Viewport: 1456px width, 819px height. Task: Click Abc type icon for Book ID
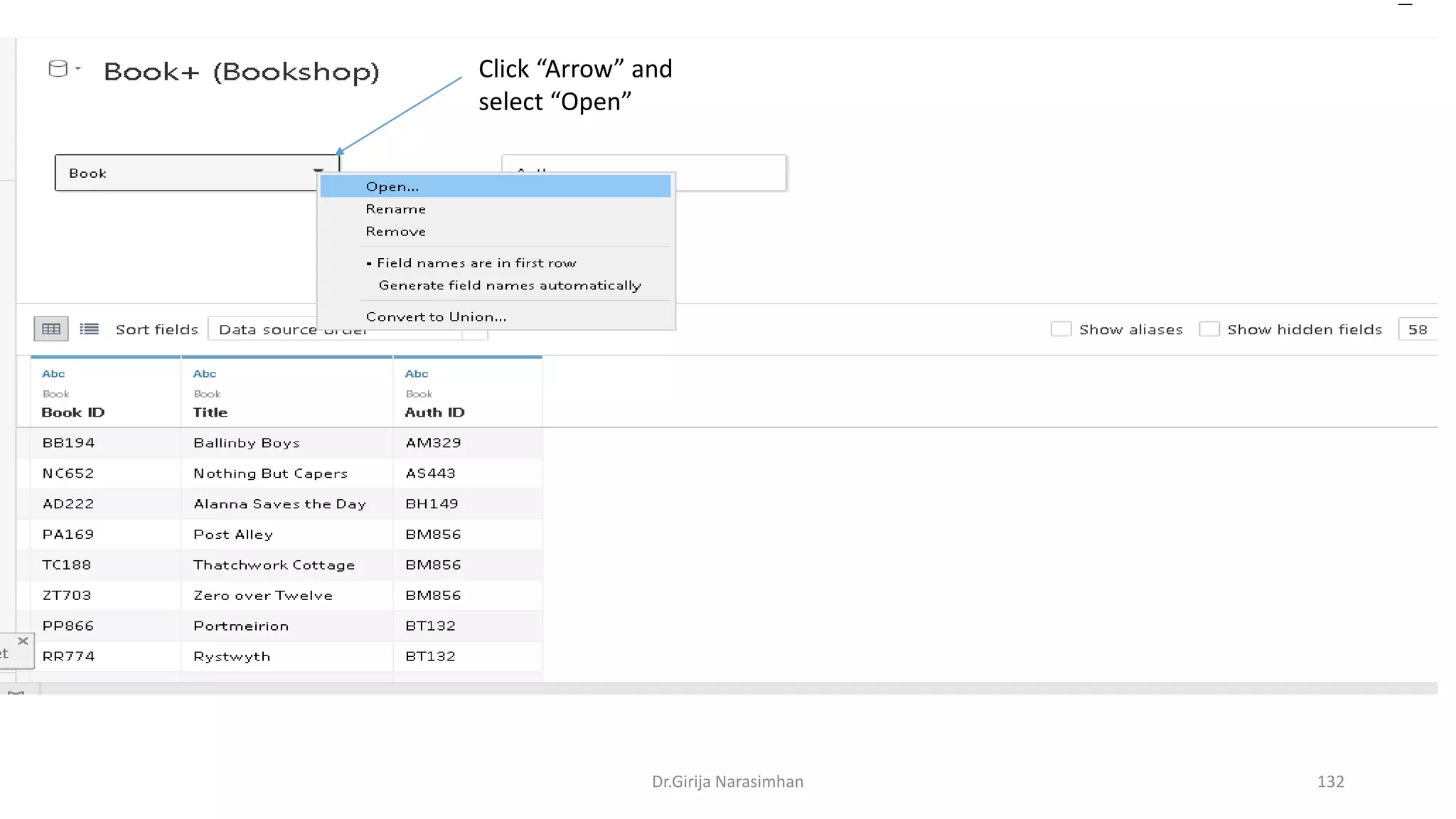(x=53, y=374)
